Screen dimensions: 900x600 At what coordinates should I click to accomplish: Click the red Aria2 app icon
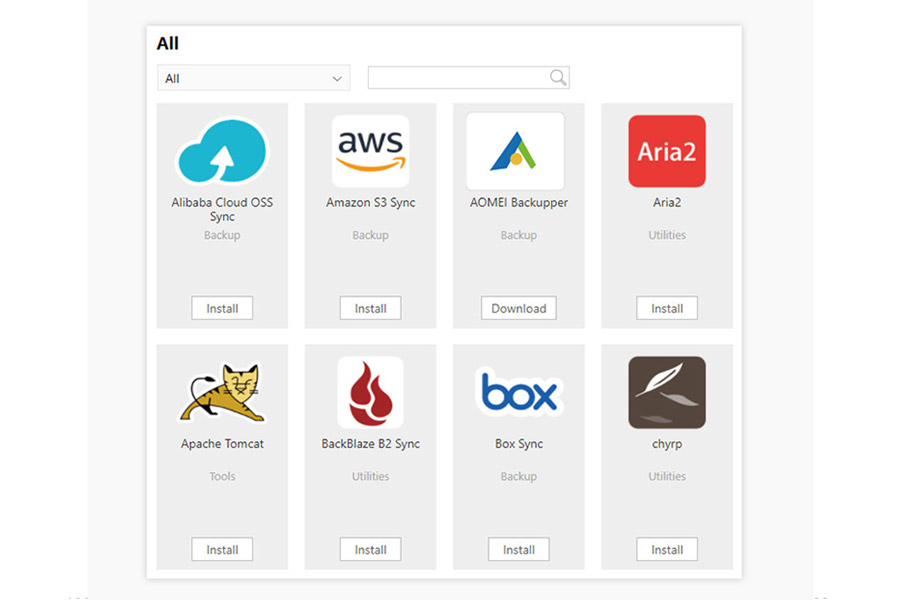point(667,151)
